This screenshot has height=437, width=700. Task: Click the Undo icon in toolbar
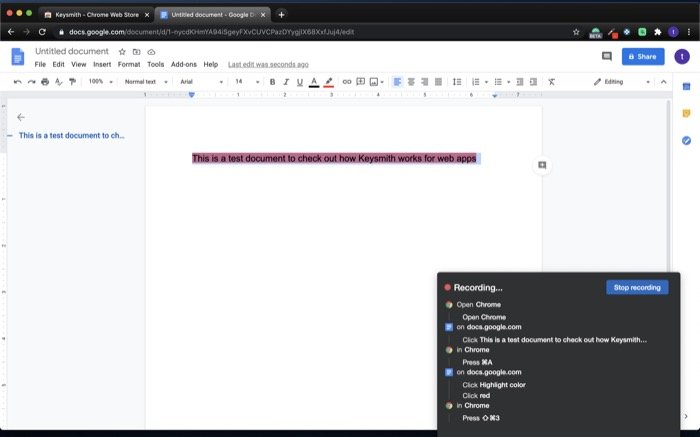point(17,82)
